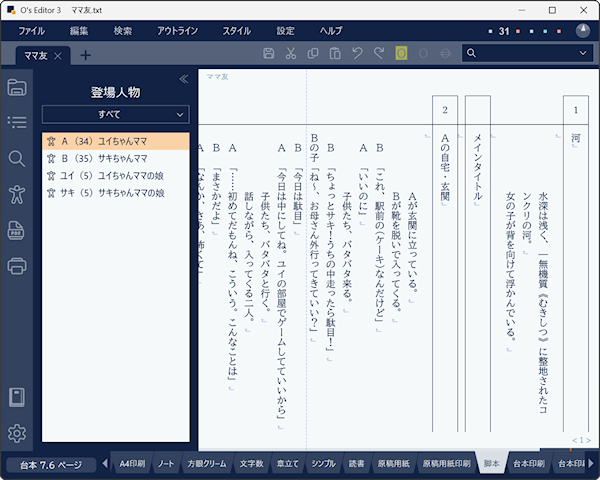
Task: Collapse the 登場人物 side panel
Action: tap(183, 79)
